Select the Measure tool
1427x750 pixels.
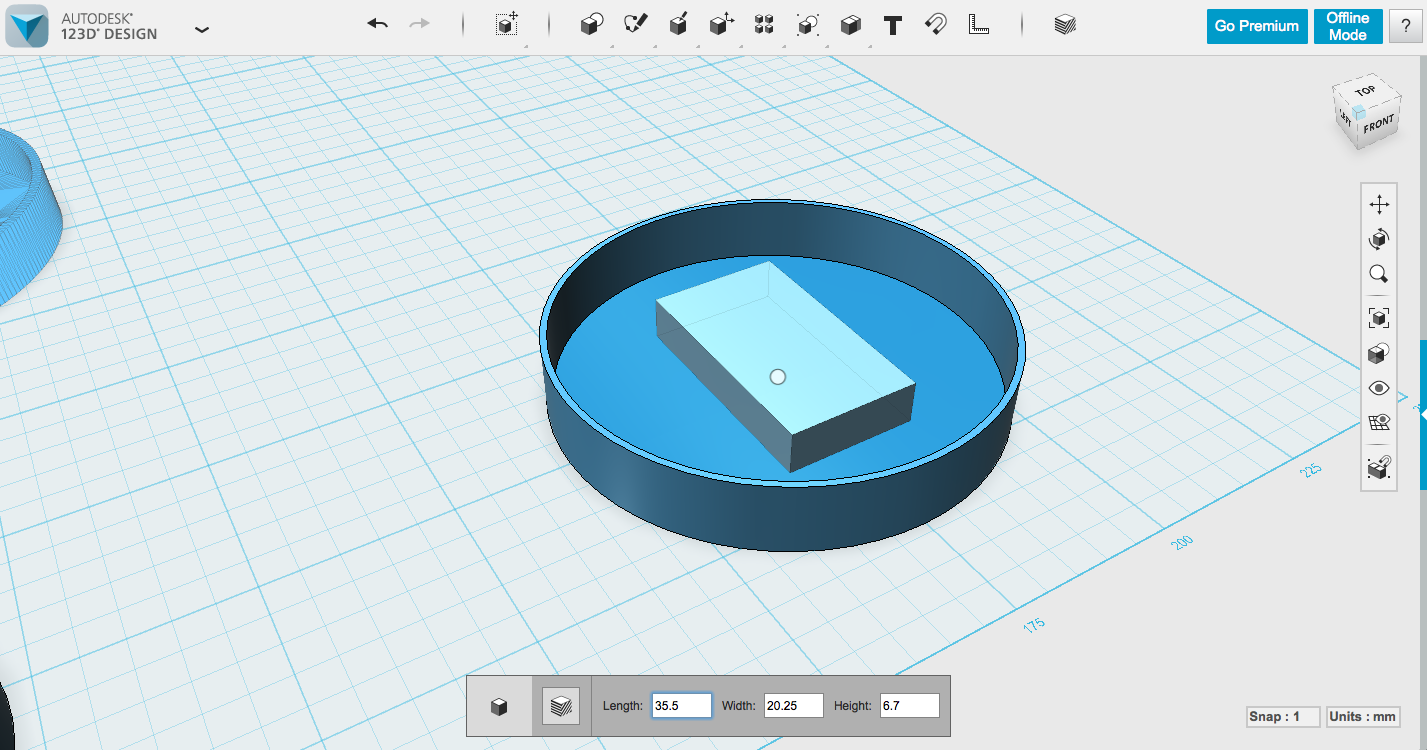[x=978, y=24]
